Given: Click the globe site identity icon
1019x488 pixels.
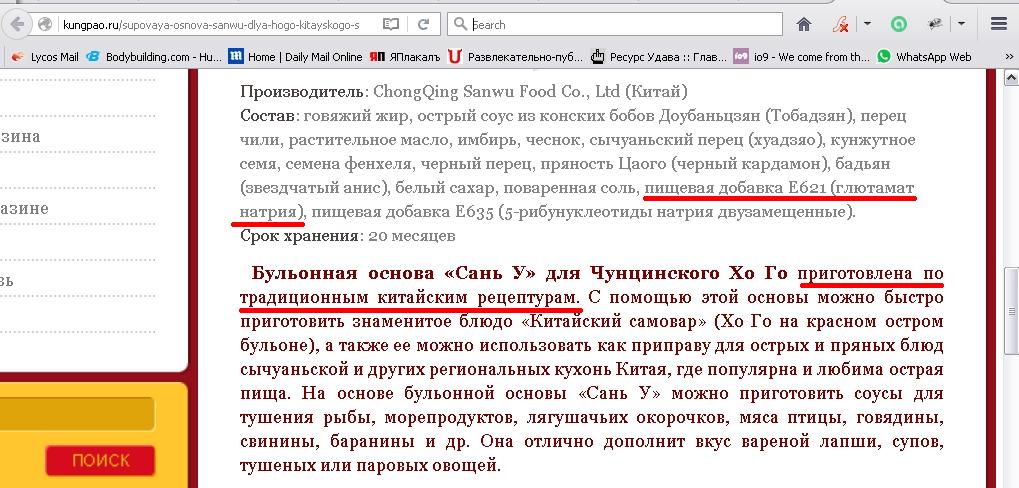Looking at the screenshot, I should pyautogui.click(x=45, y=25).
